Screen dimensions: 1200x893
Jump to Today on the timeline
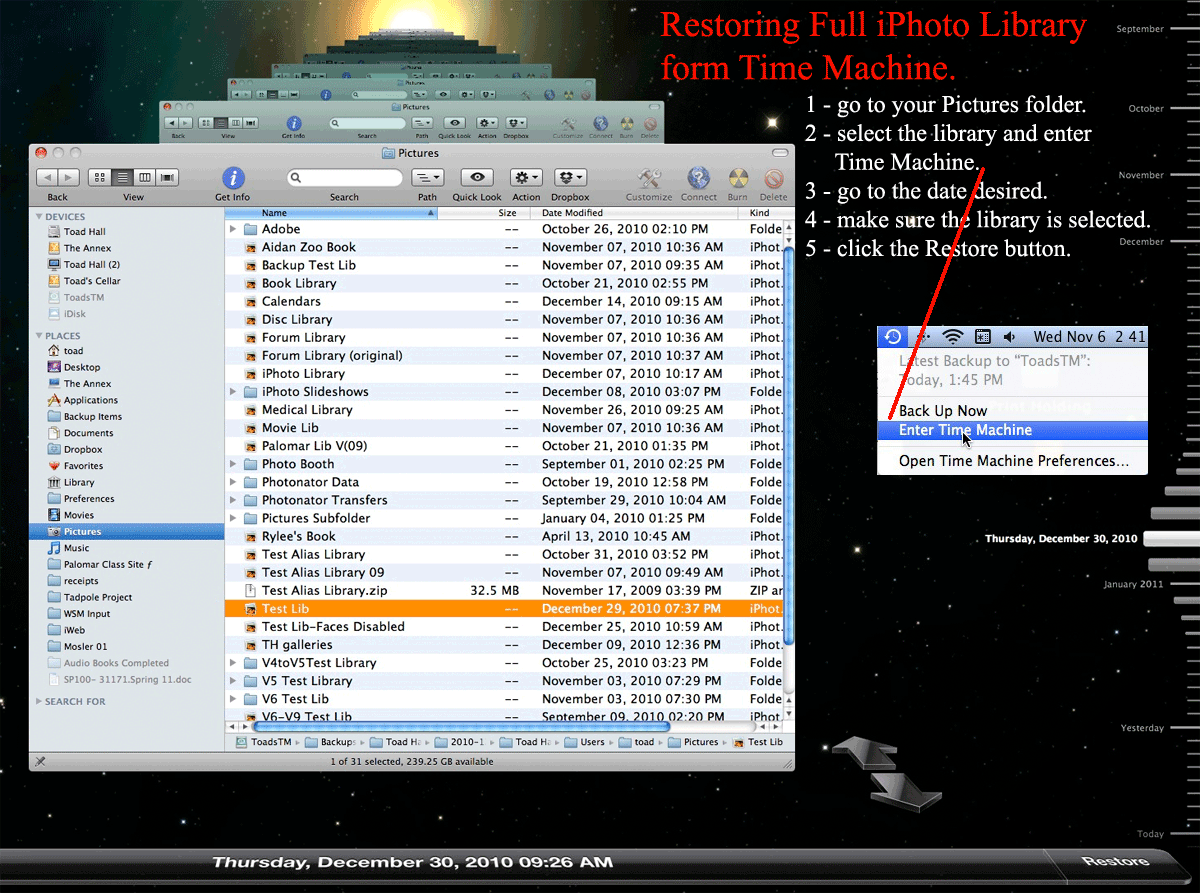point(1150,834)
